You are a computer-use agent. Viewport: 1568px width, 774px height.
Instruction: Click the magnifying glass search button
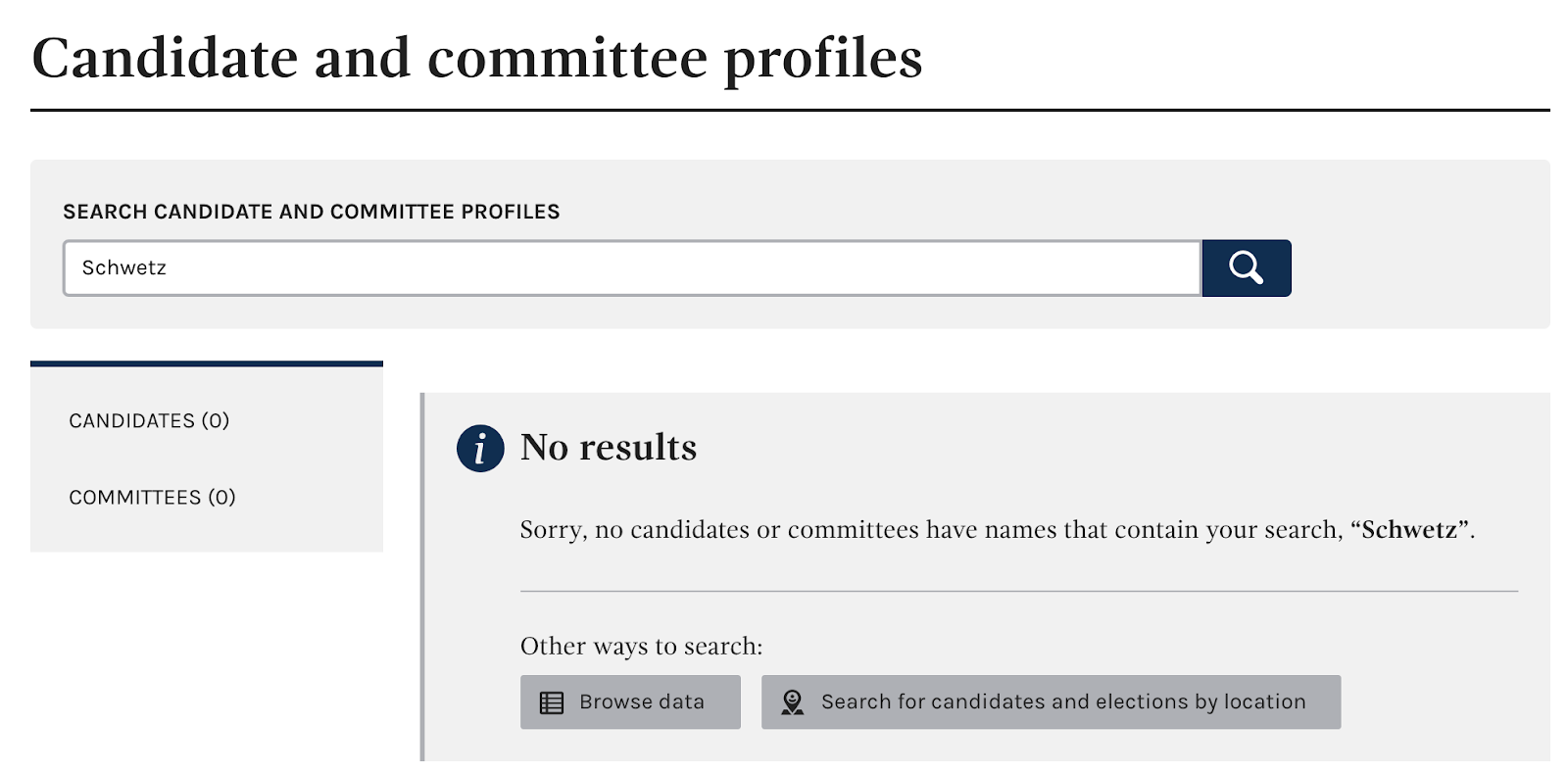(1246, 267)
